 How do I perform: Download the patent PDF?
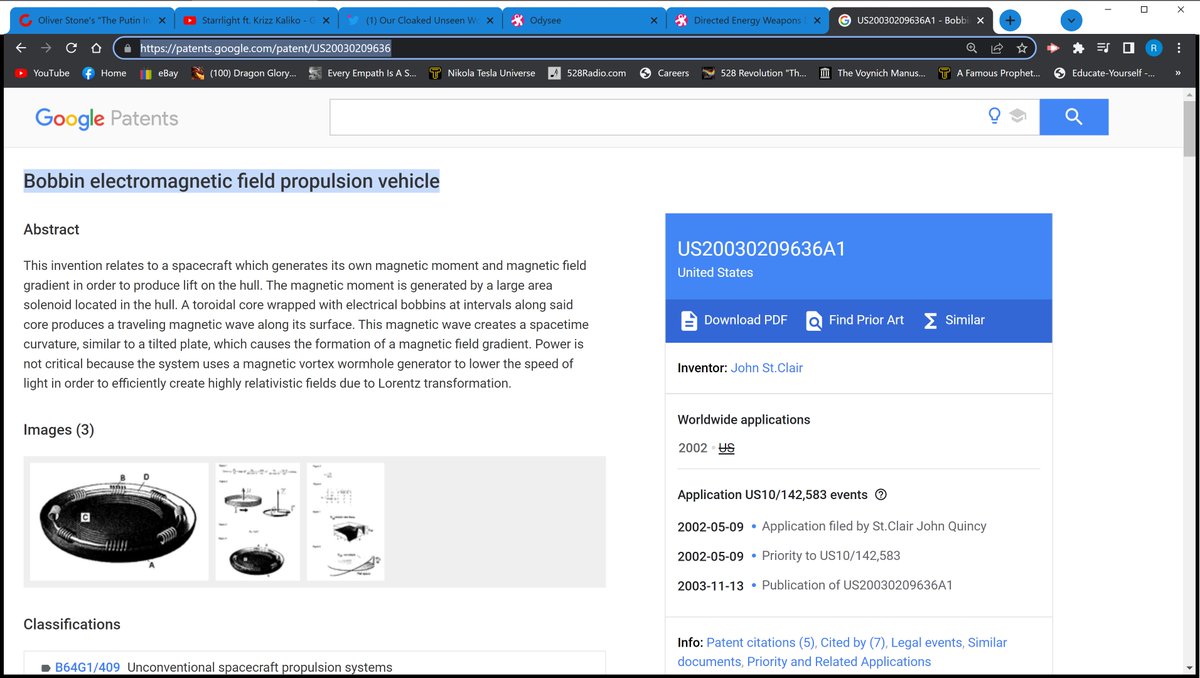tap(734, 320)
